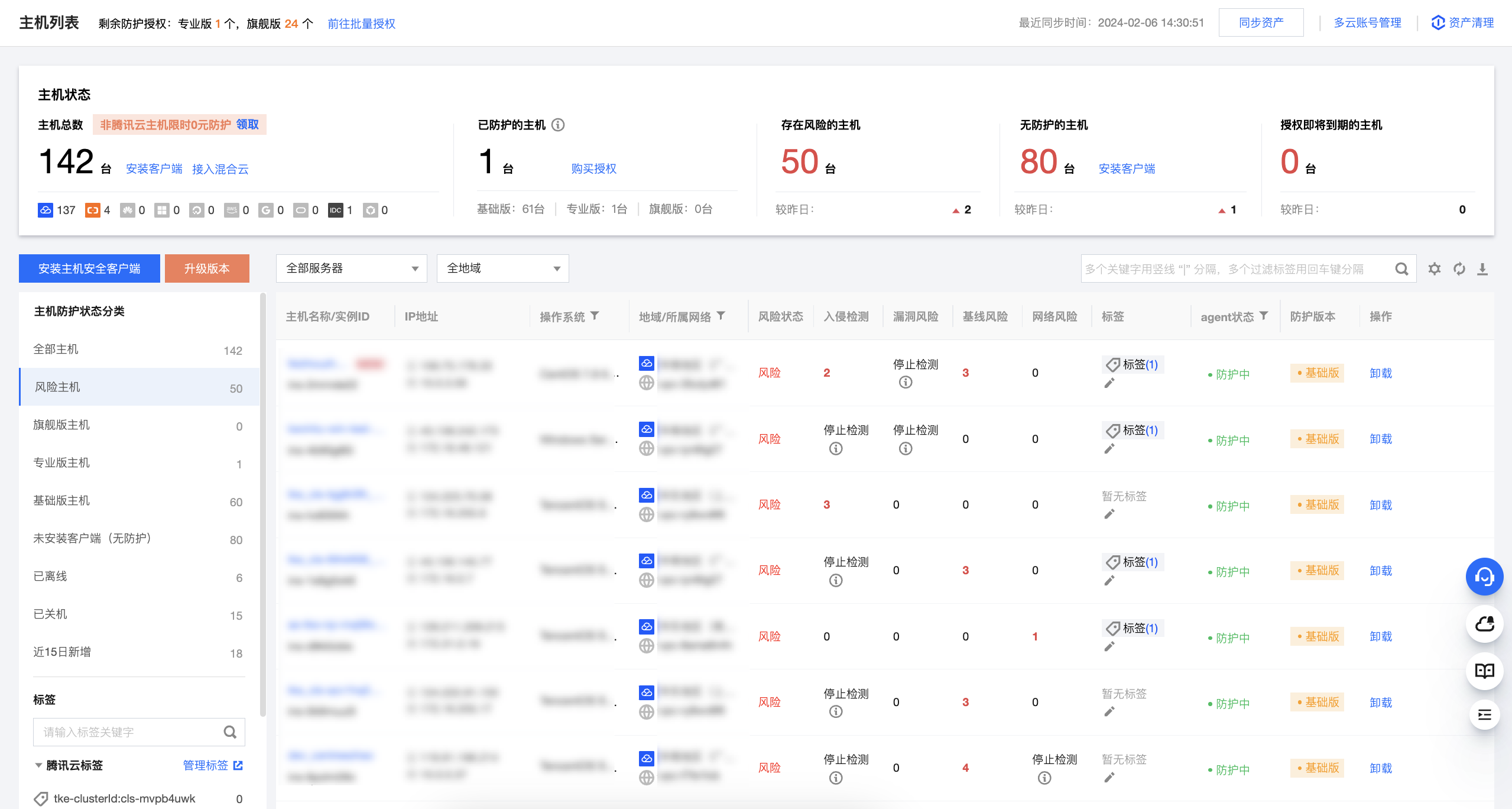
Task: Click info icon next to 已防护的主机
Action: 558,125
